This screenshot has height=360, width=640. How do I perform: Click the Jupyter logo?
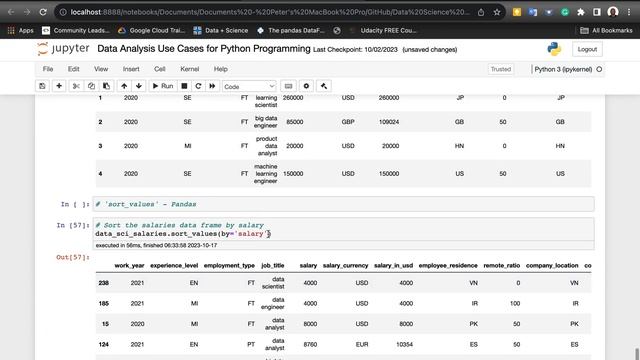tap(63, 49)
